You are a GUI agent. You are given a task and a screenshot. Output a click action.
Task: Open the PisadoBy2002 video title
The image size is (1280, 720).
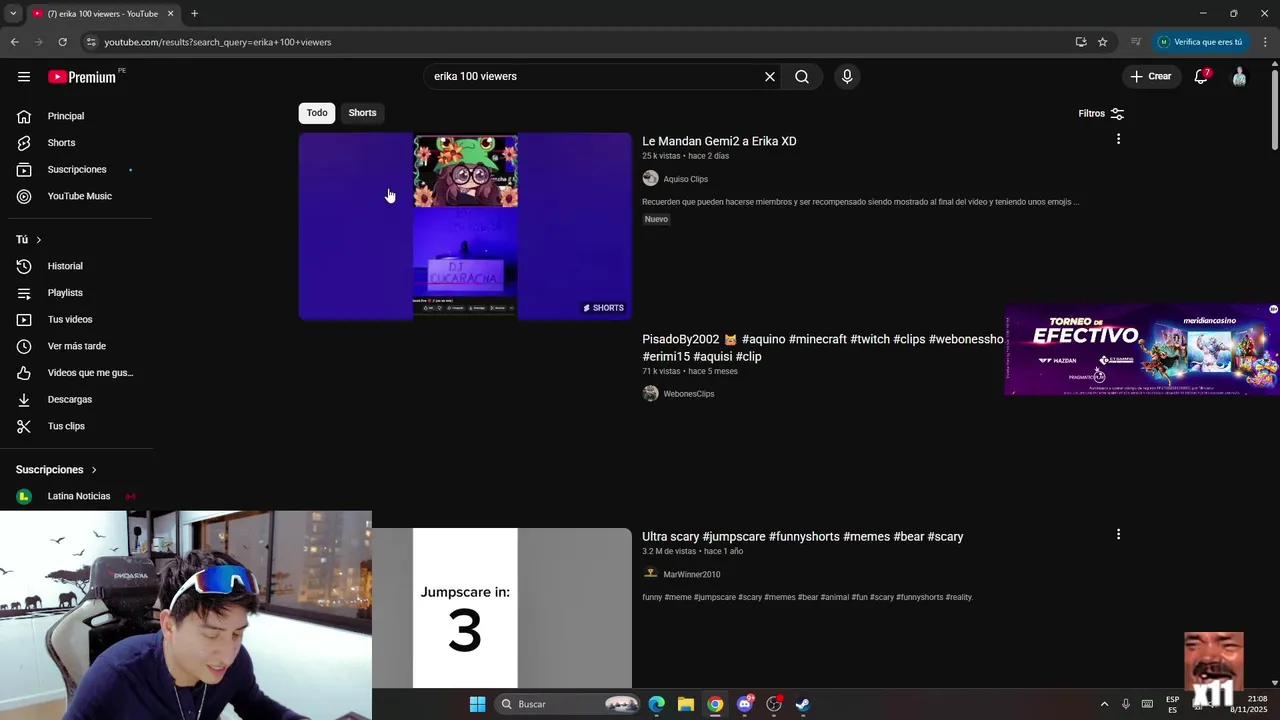(x=822, y=348)
